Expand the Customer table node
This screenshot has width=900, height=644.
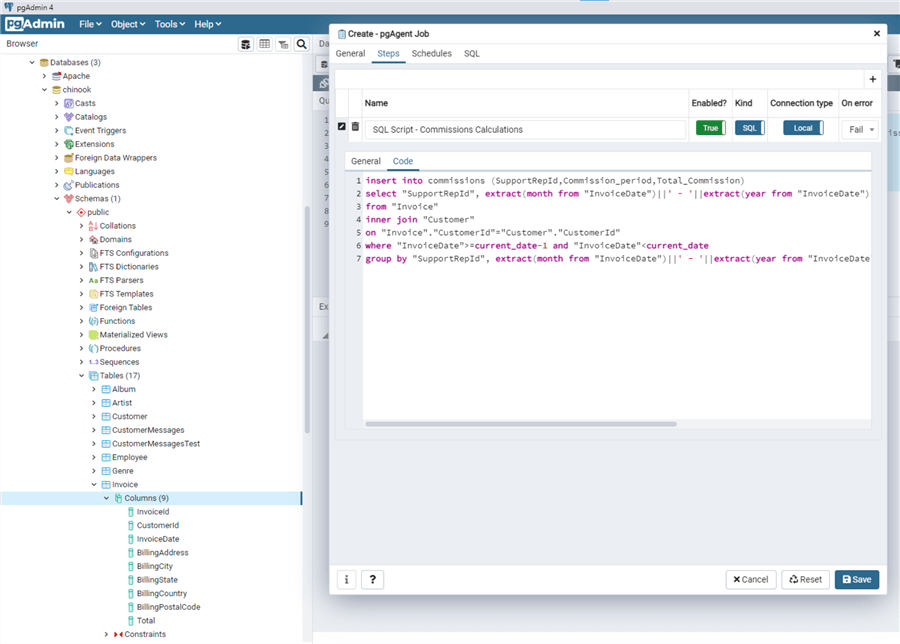(x=94, y=417)
